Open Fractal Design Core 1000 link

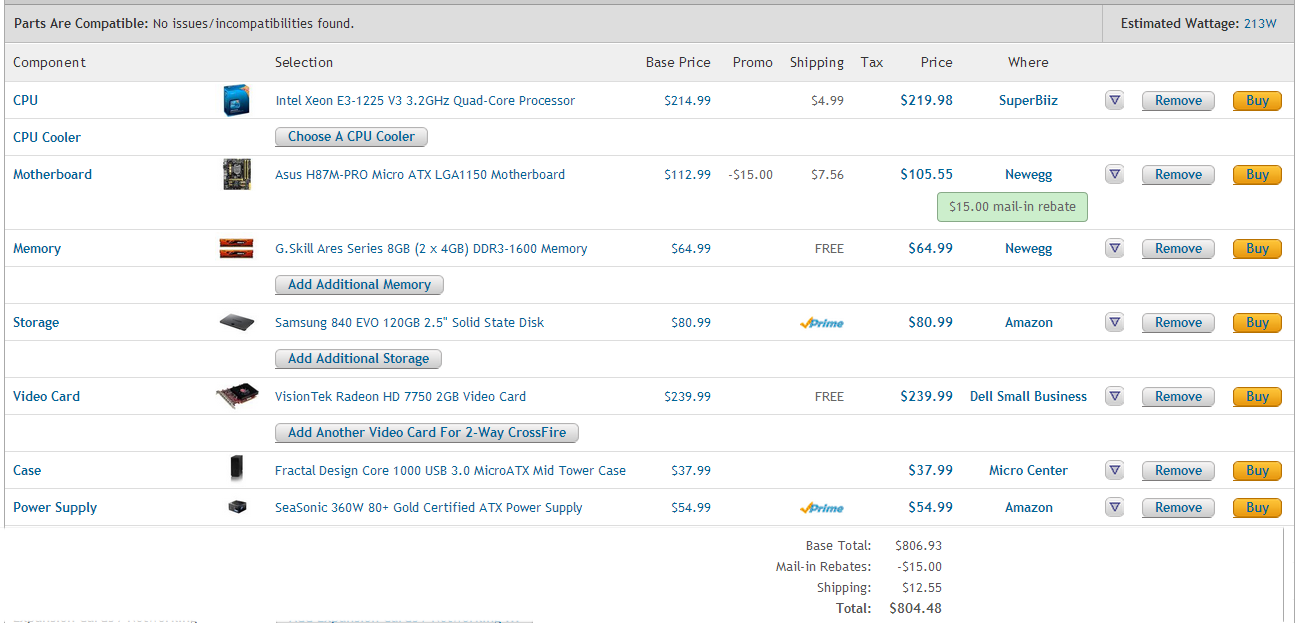click(450, 470)
